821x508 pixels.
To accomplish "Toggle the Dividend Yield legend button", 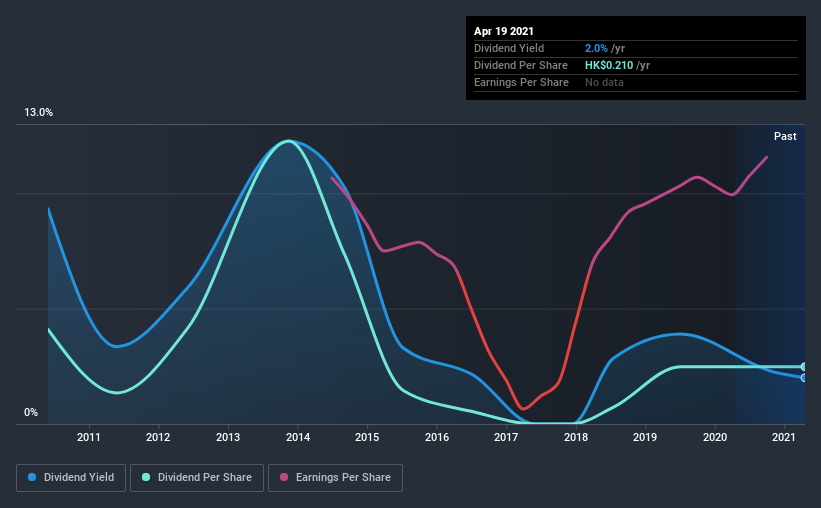I will pos(71,478).
